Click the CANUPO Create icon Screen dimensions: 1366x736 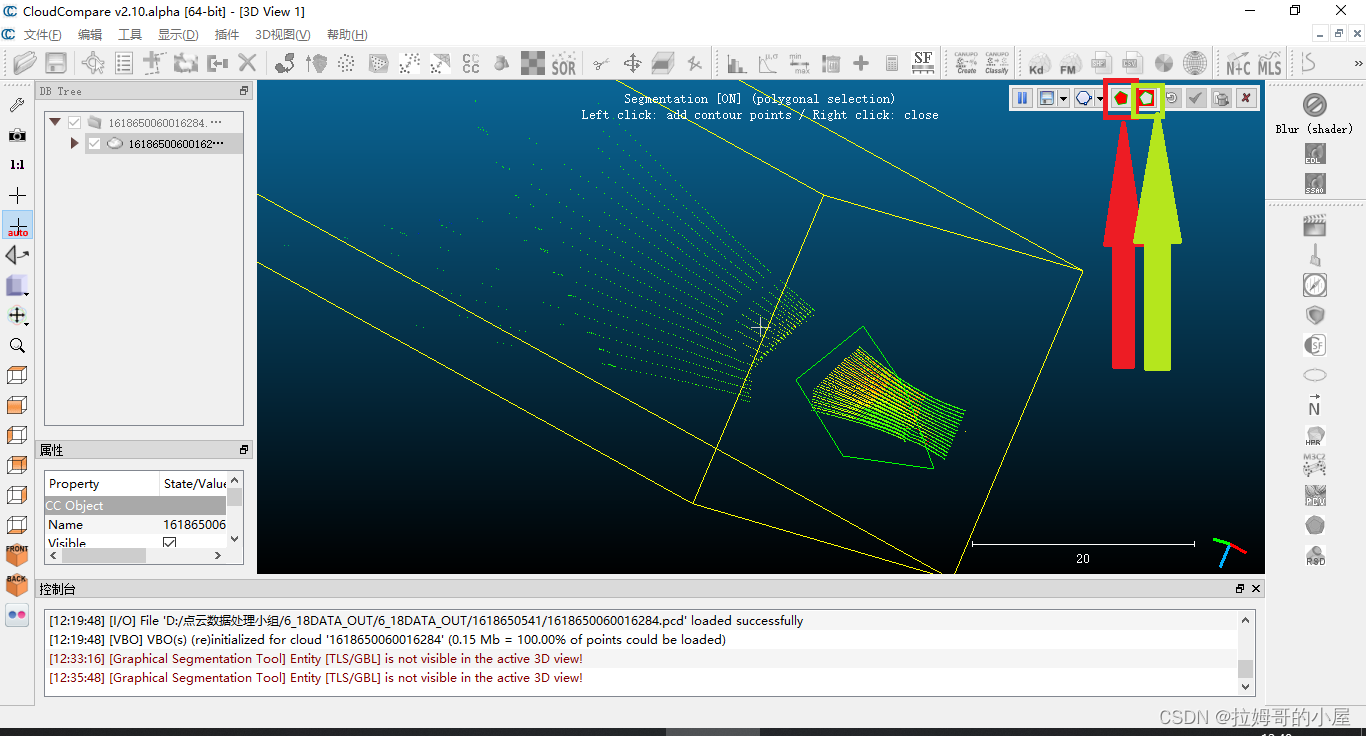966,63
